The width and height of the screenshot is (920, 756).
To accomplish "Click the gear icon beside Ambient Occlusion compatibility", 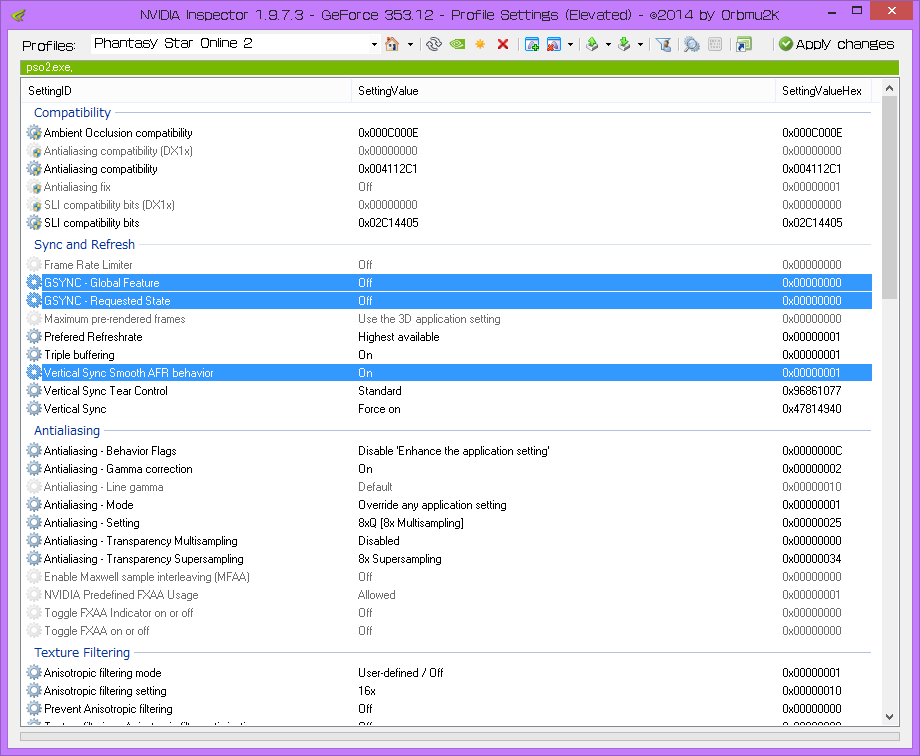I will click(34, 133).
